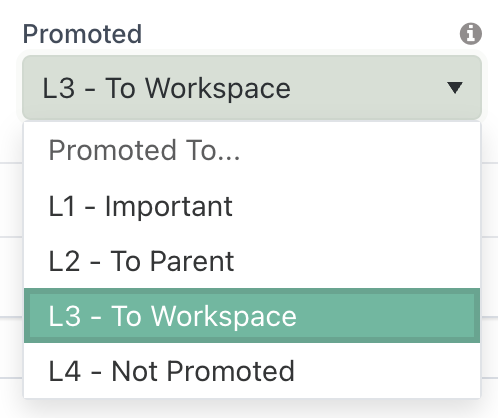Keep promotion at To Workspace in list
Image resolution: width=498 pixels, height=418 pixels.
252,316
